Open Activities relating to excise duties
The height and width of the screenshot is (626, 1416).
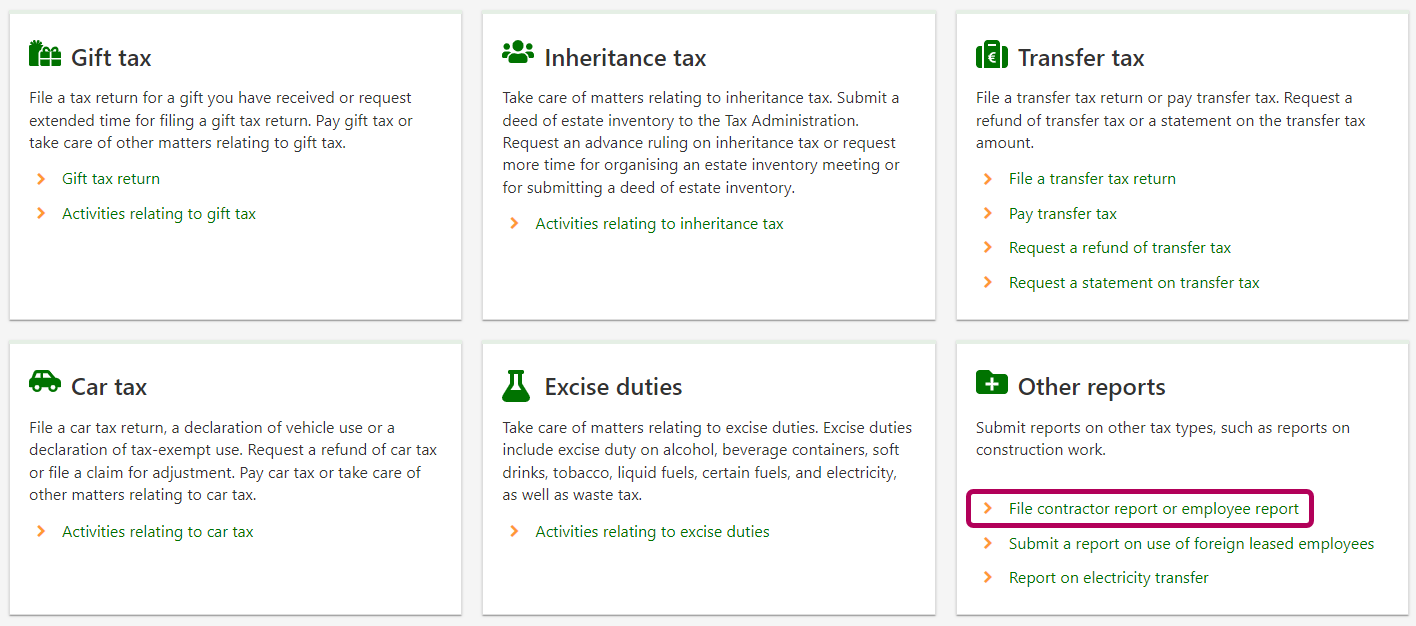(652, 532)
